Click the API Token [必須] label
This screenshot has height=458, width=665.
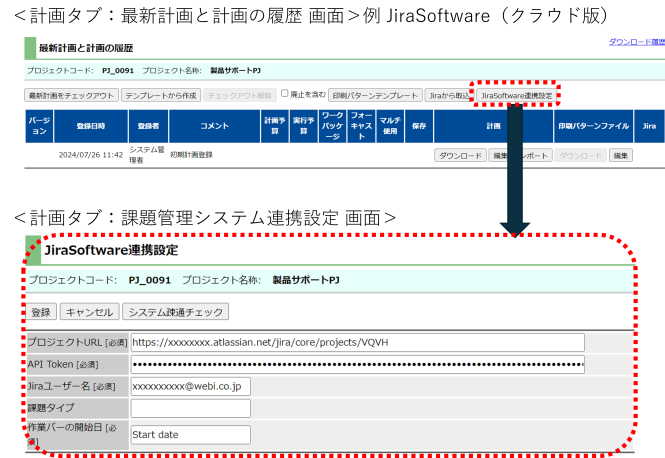click(x=63, y=364)
